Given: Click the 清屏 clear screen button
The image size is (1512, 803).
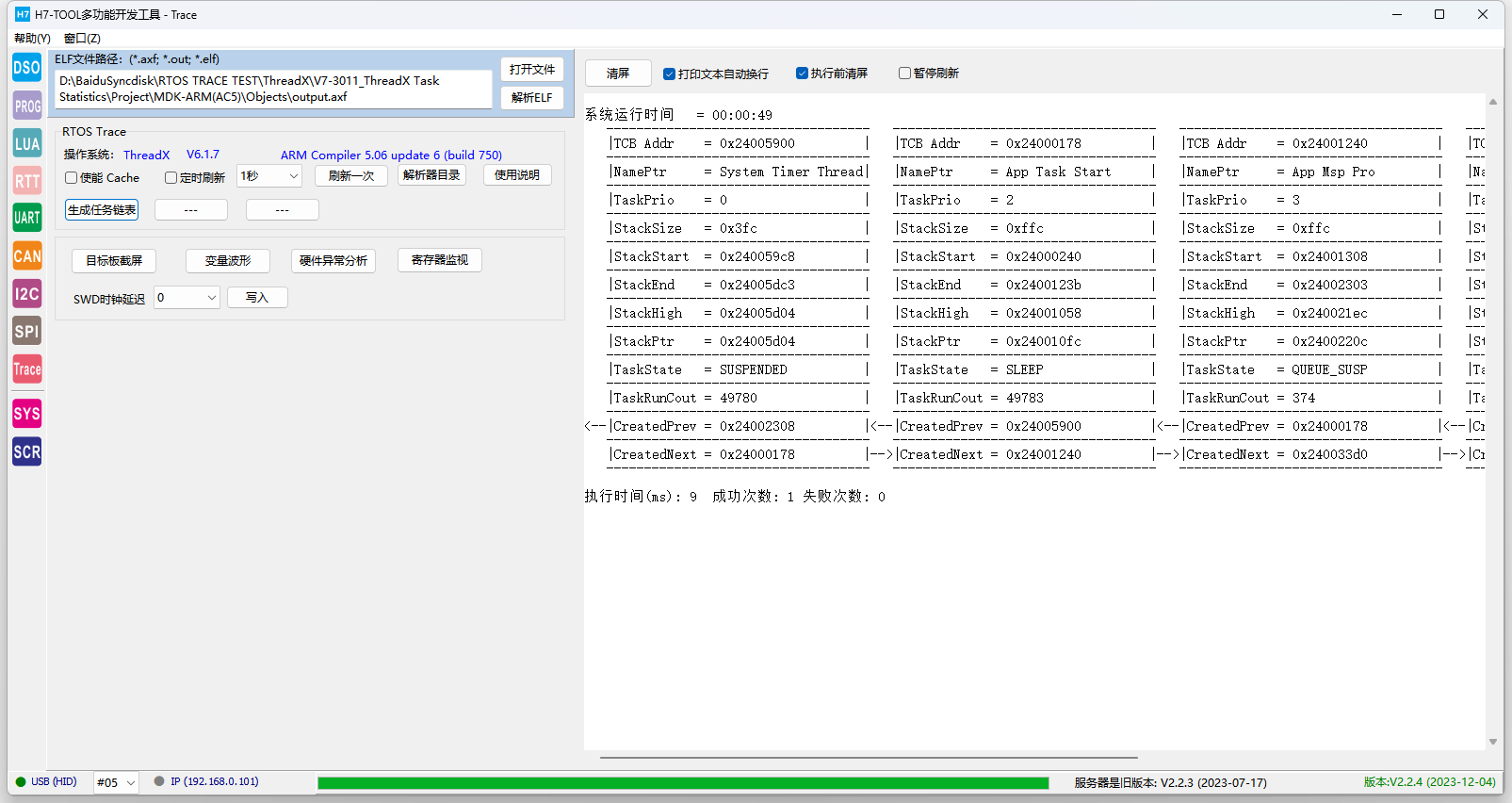Looking at the screenshot, I should point(618,74).
